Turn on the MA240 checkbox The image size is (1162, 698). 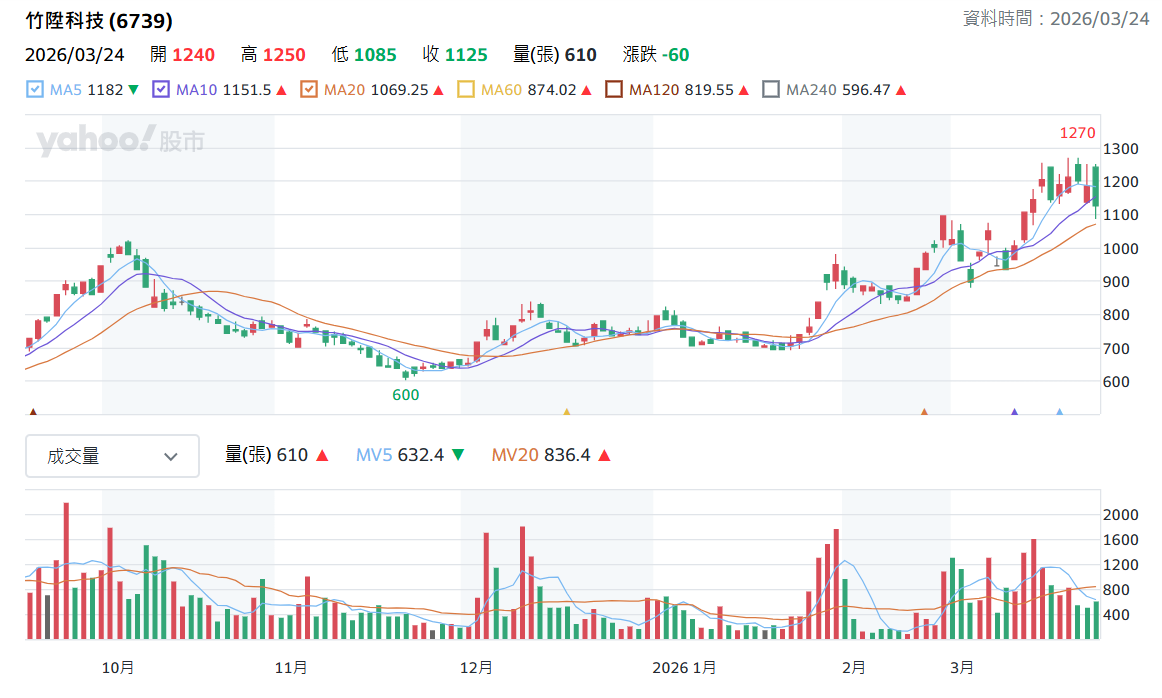click(771, 90)
